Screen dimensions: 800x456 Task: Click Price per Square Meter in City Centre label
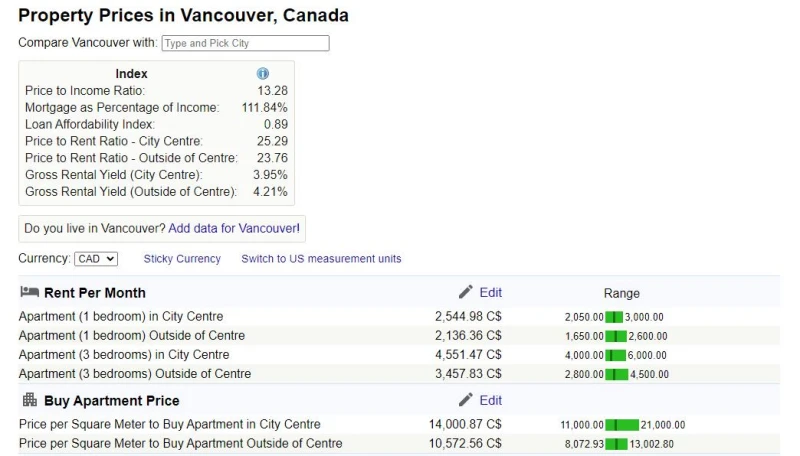[x=170, y=424]
